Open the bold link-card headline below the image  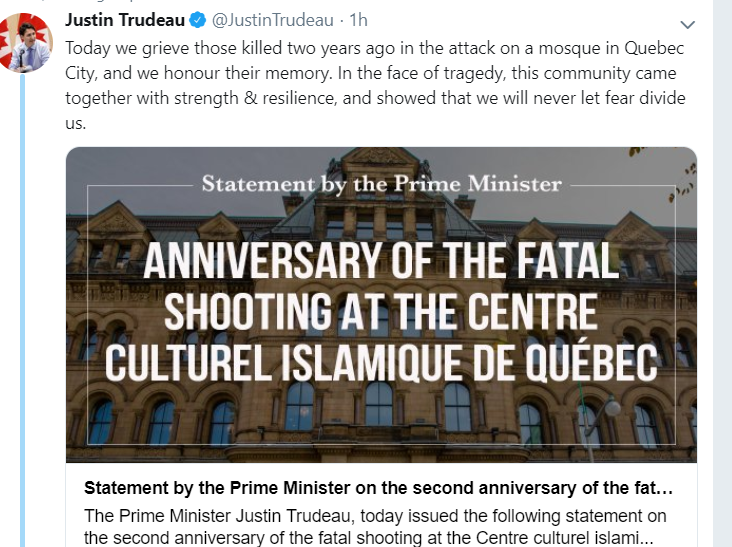[378, 490]
